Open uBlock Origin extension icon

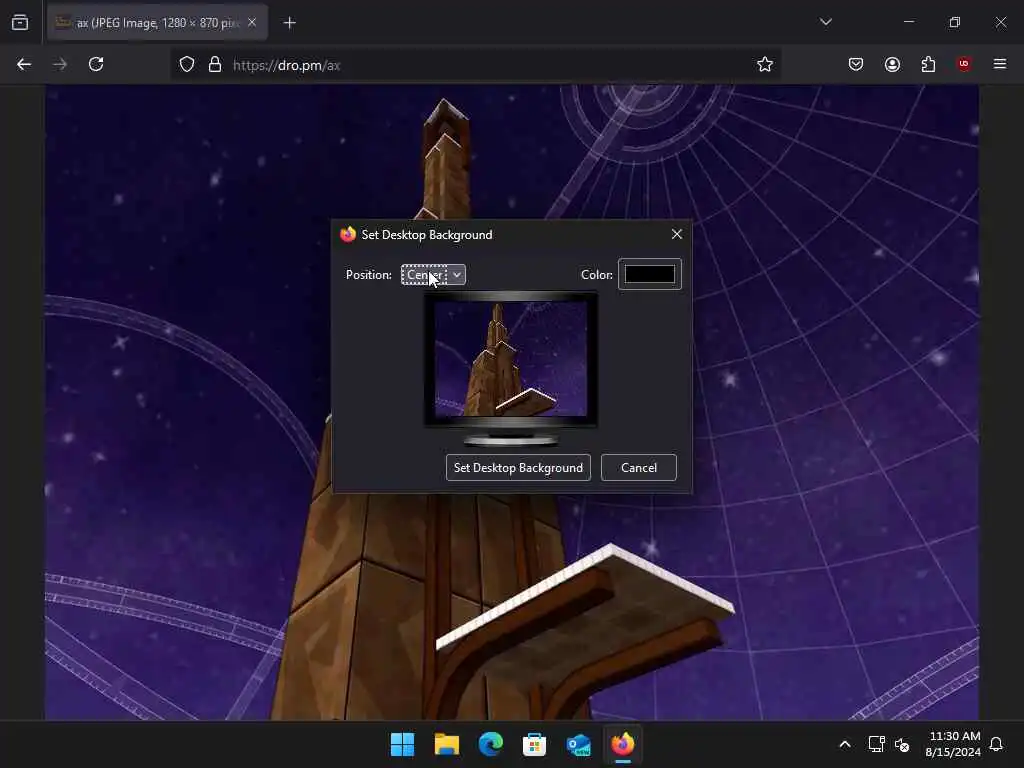pos(964,65)
